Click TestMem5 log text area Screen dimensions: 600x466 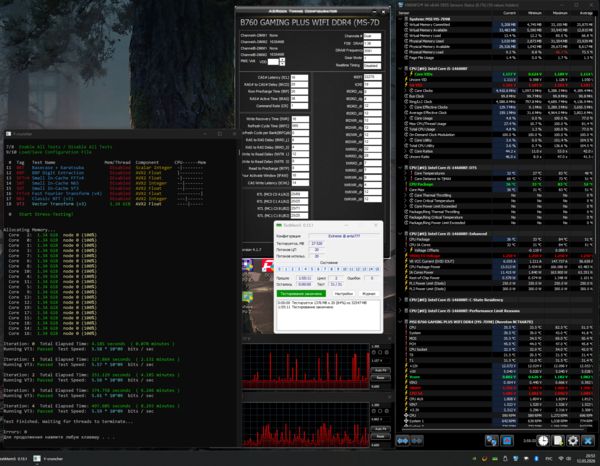(328, 315)
